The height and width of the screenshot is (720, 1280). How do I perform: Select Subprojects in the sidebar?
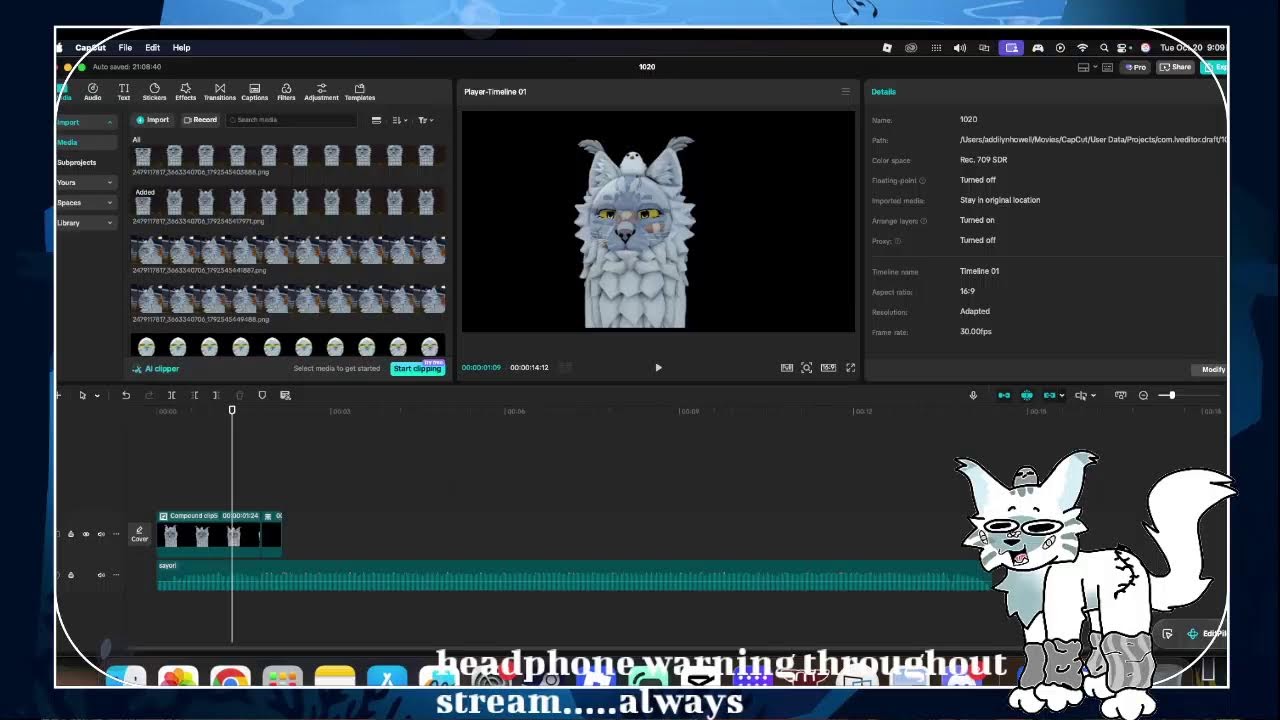coord(77,162)
